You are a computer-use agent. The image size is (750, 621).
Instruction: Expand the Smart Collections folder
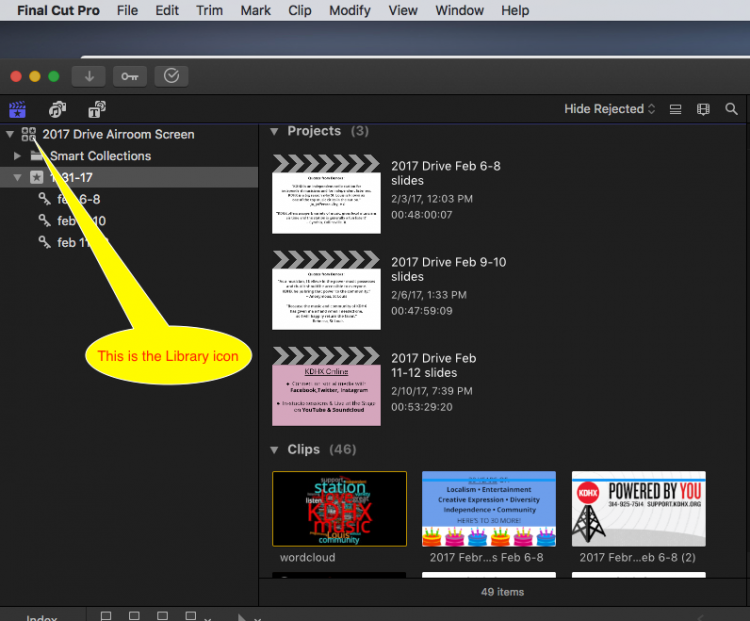pos(17,156)
